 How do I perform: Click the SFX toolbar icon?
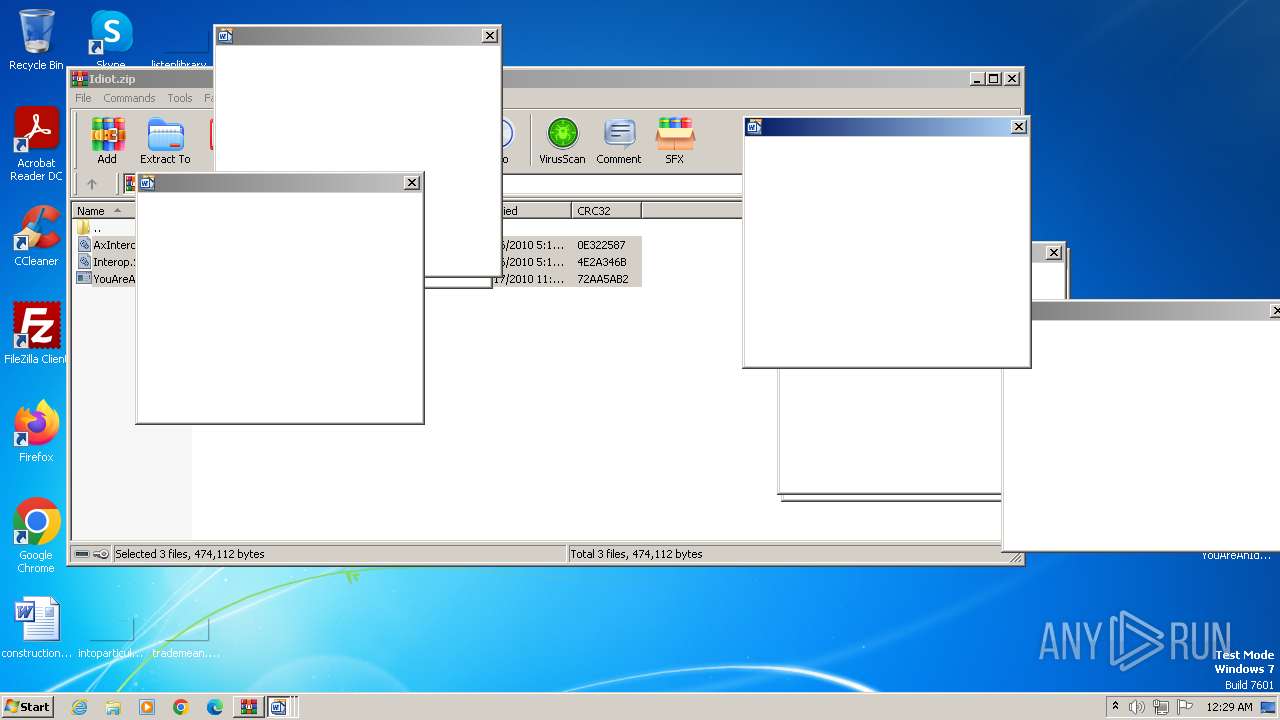(x=675, y=141)
